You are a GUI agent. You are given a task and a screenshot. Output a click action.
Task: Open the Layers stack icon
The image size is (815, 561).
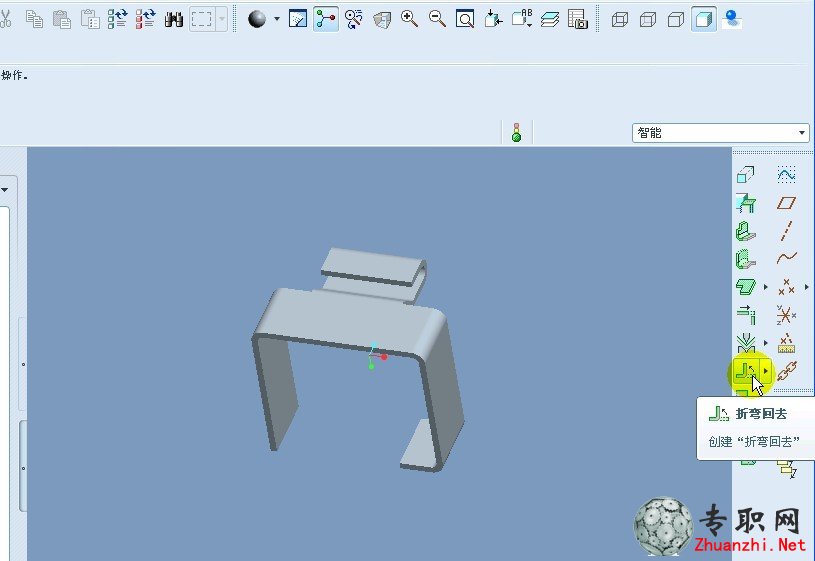coord(549,20)
